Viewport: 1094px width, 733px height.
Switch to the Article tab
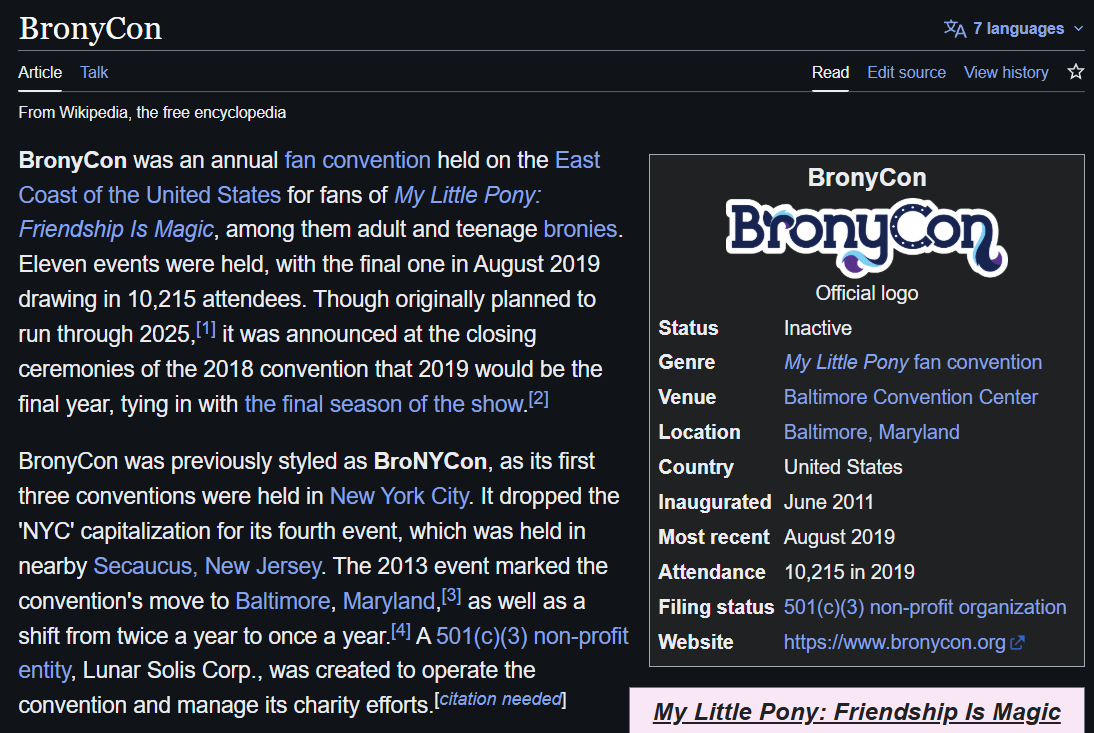pos(40,73)
